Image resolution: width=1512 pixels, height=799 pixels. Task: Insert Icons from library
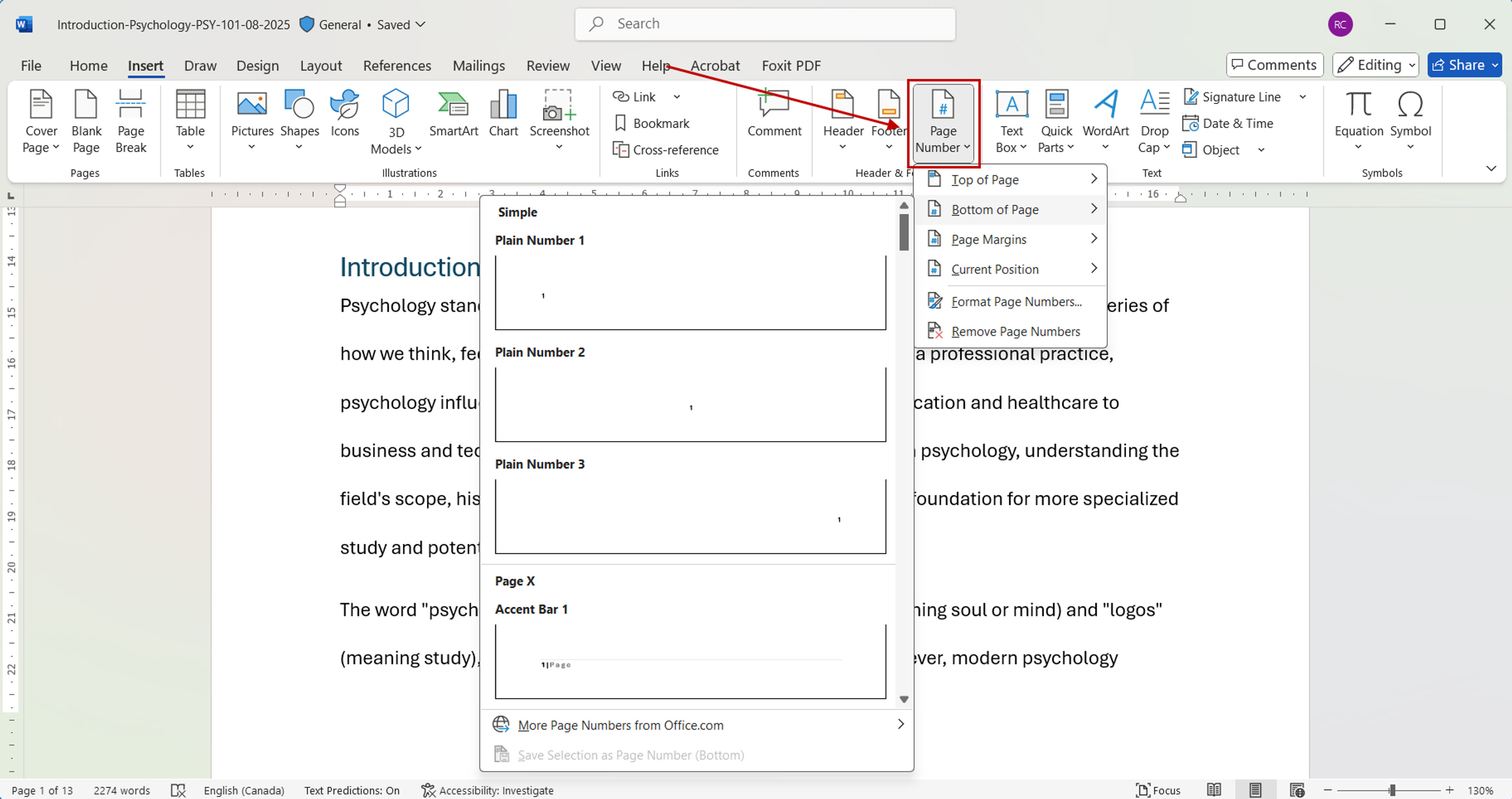pyautogui.click(x=345, y=115)
